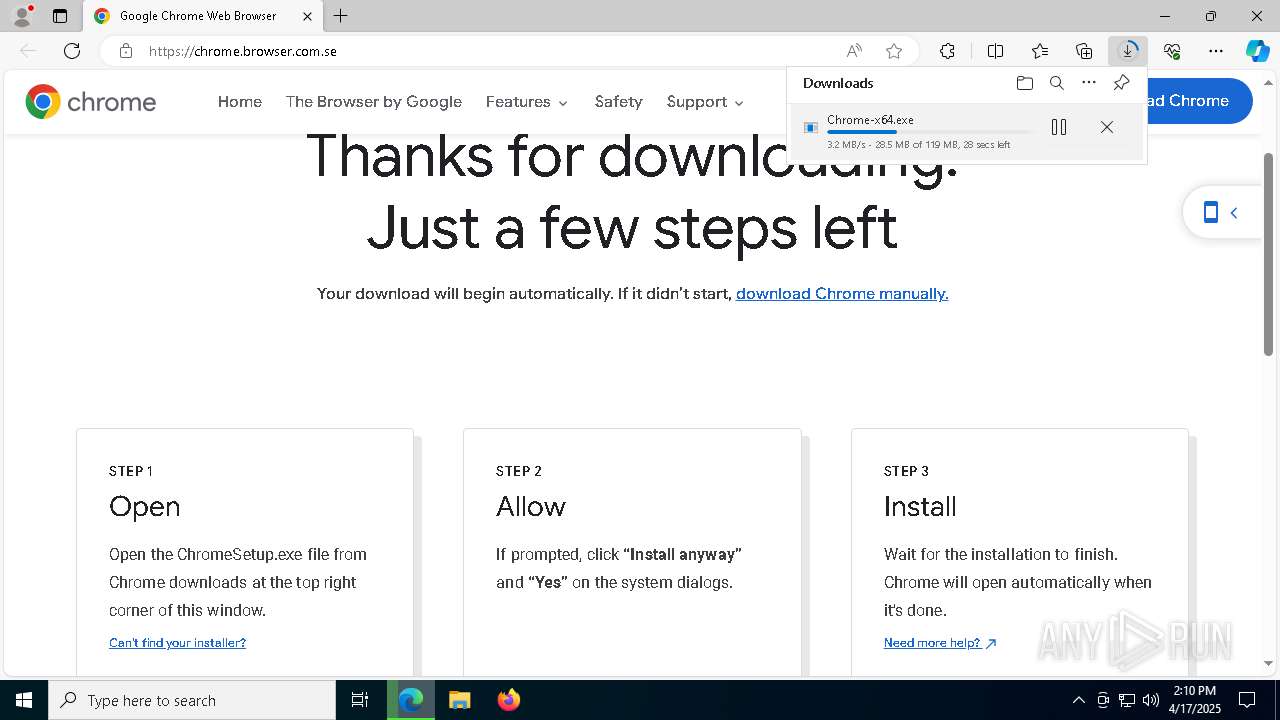The height and width of the screenshot is (720, 1280).
Task: Launch the Copilot sidebar
Action: click(1258, 51)
